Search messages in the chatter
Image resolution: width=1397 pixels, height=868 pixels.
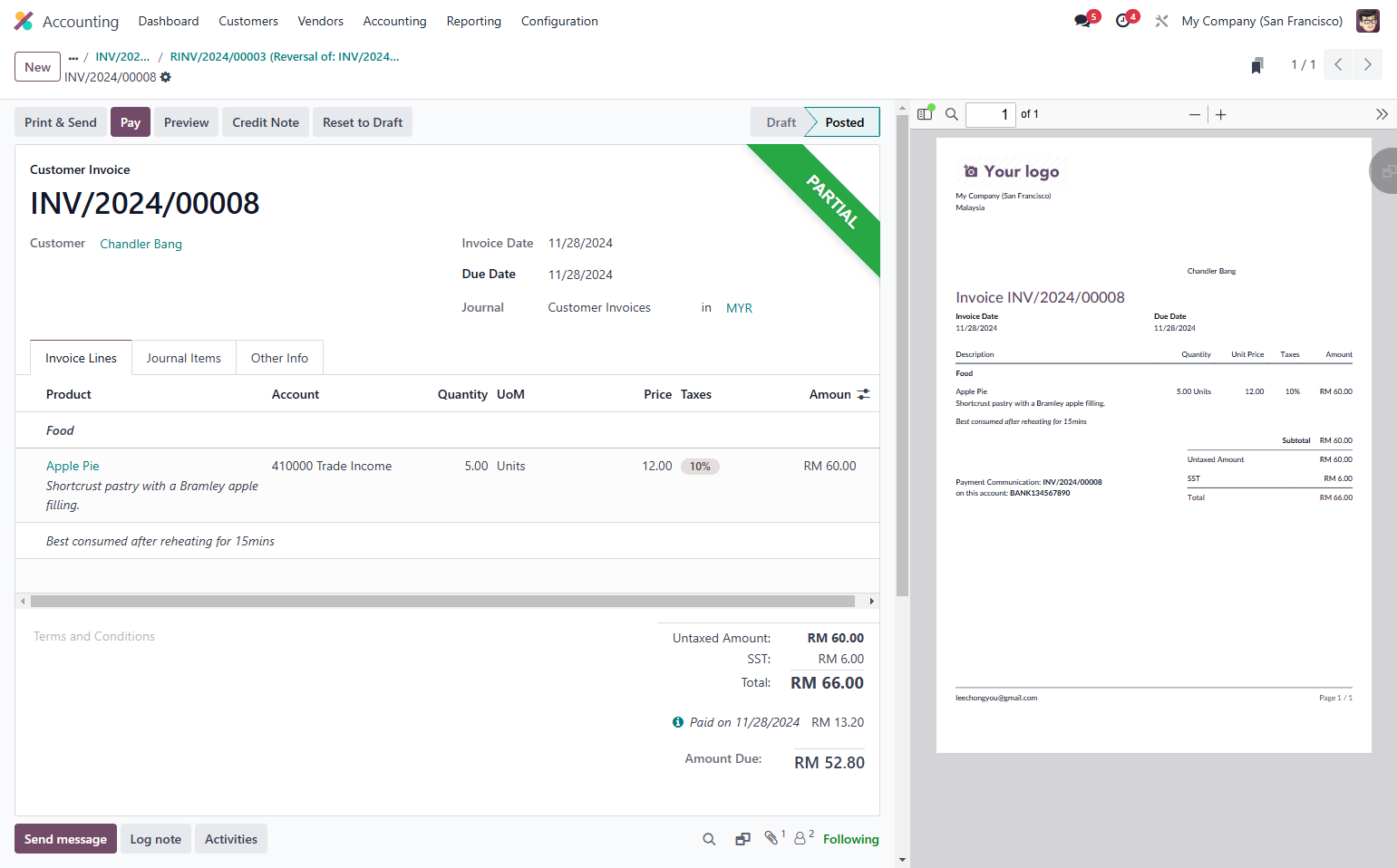point(709,839)
